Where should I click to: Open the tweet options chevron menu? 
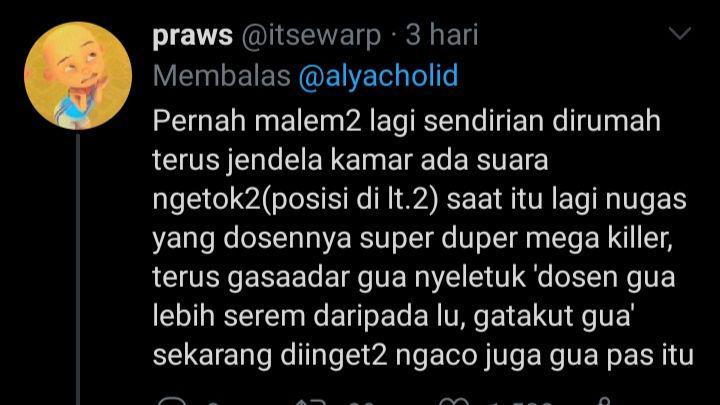[680, 33]
